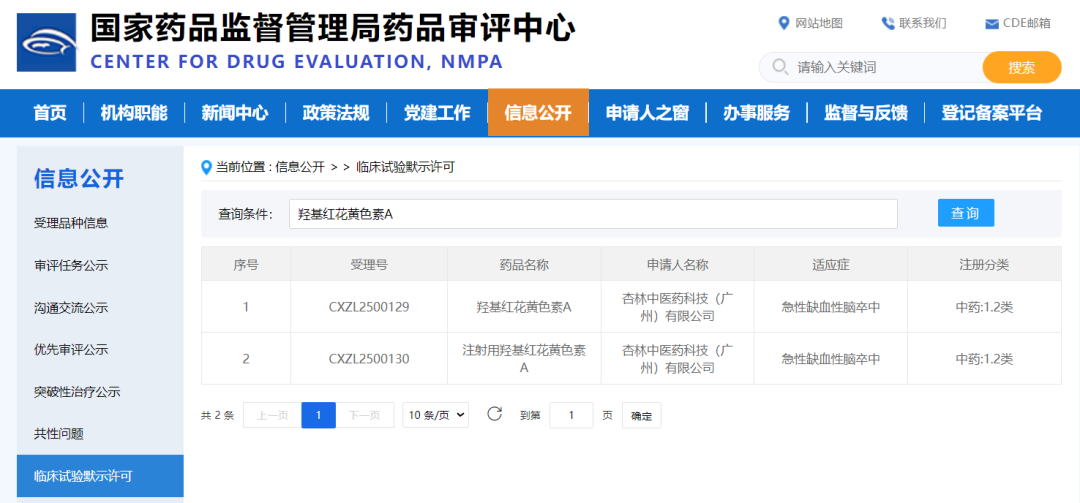
Task: Click the pagination refresh icon
Action: click(x=495, y=414)
